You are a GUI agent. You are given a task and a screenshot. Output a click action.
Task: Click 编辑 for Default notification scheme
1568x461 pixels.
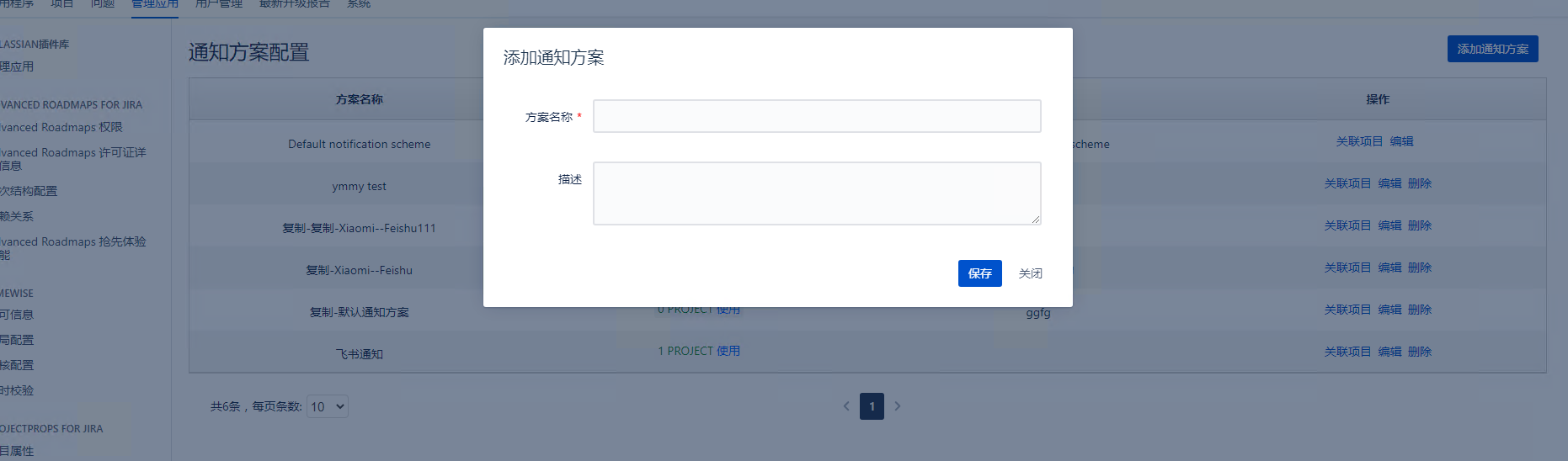point(1401,141)
